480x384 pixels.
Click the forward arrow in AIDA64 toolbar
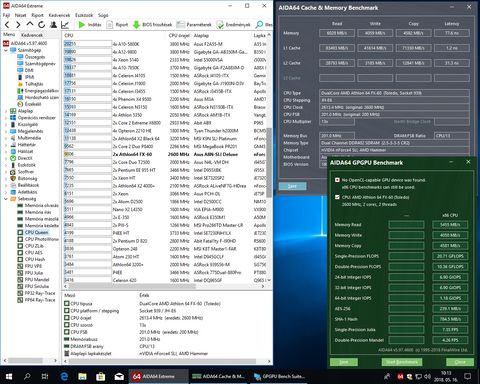[x=18, y=25]
